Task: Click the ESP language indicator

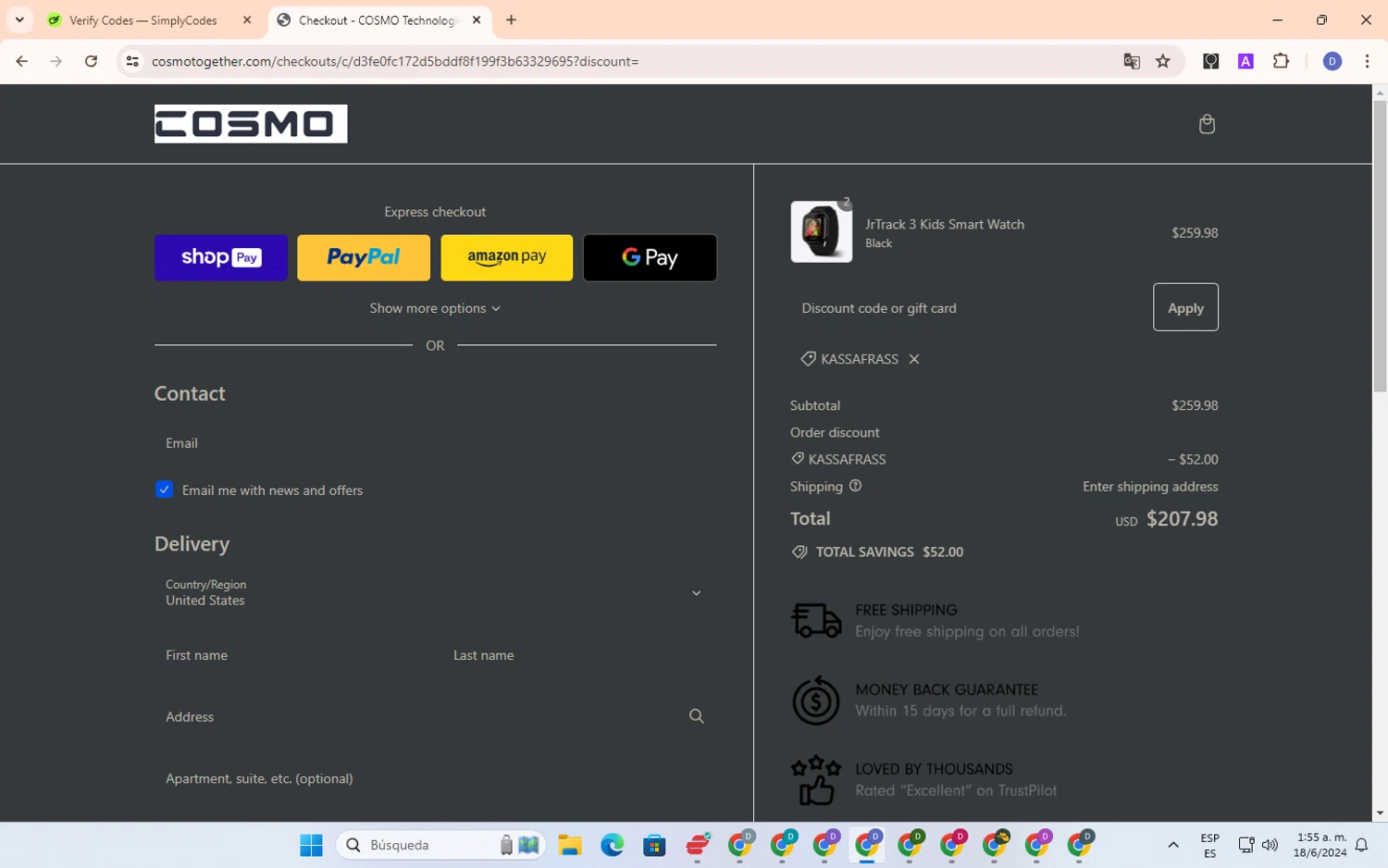Action: [x=1209, y=845]
